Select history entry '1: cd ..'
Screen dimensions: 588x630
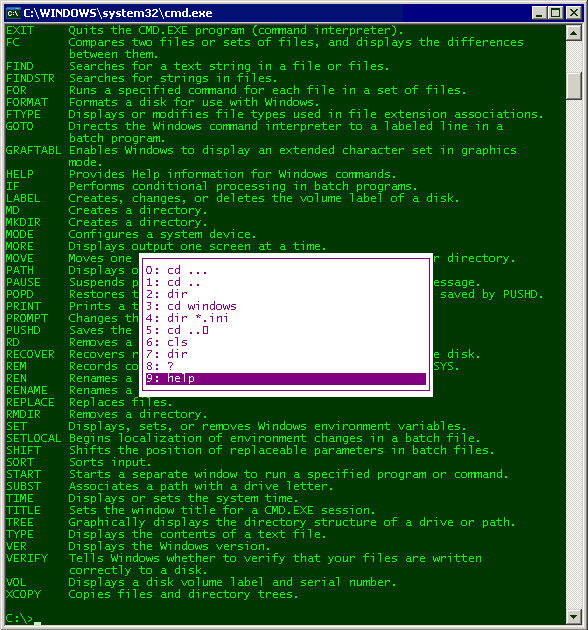pos(286,282)
